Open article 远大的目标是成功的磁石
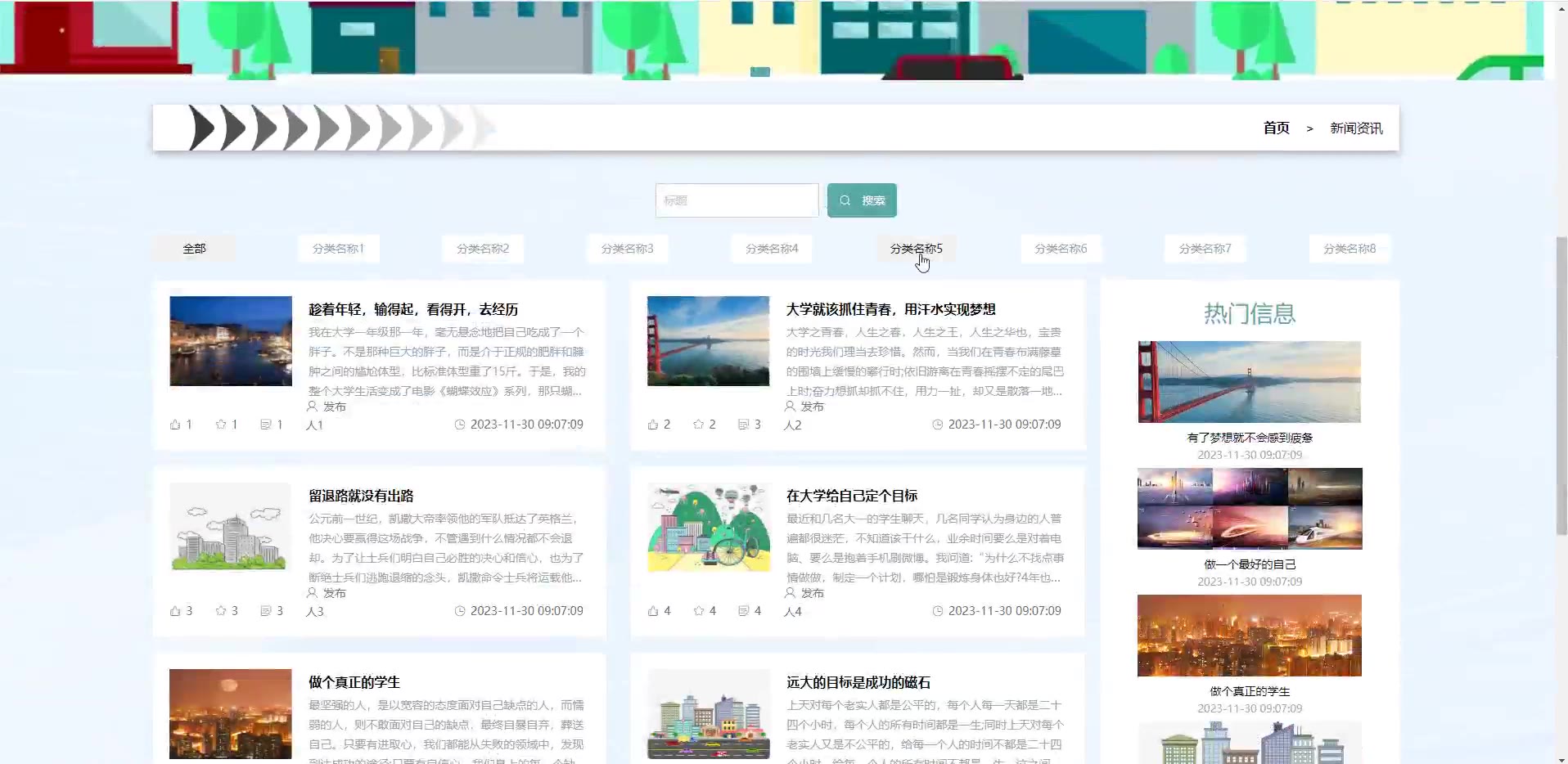 [858, 682]
